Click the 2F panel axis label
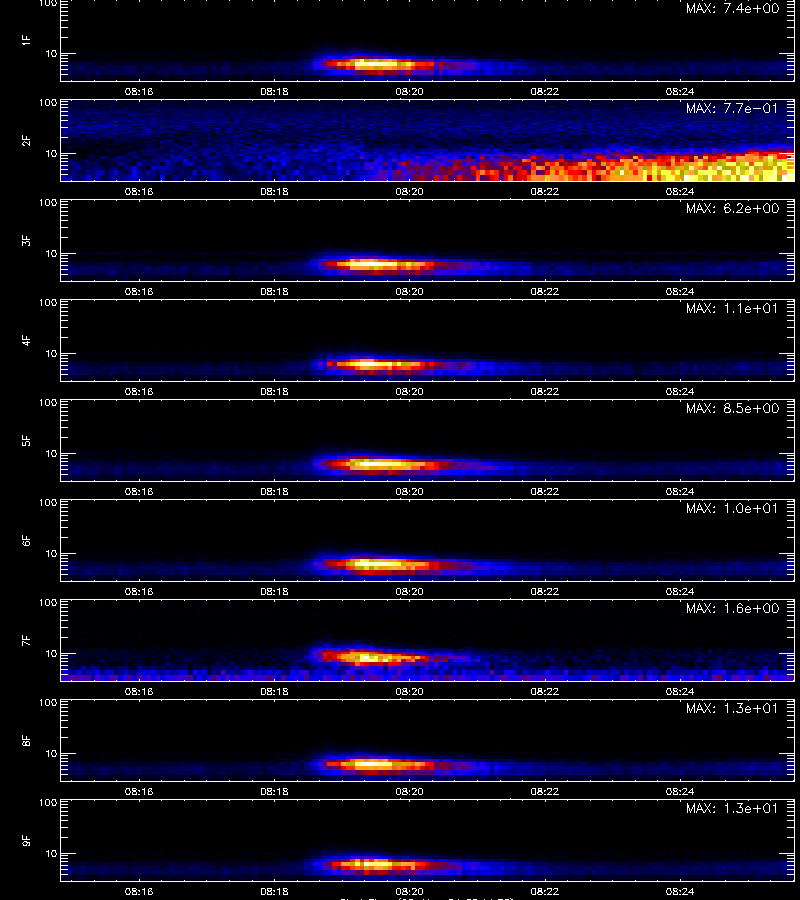Image resolution: width=800 pixels, height=900 pixels. (26, 140)
